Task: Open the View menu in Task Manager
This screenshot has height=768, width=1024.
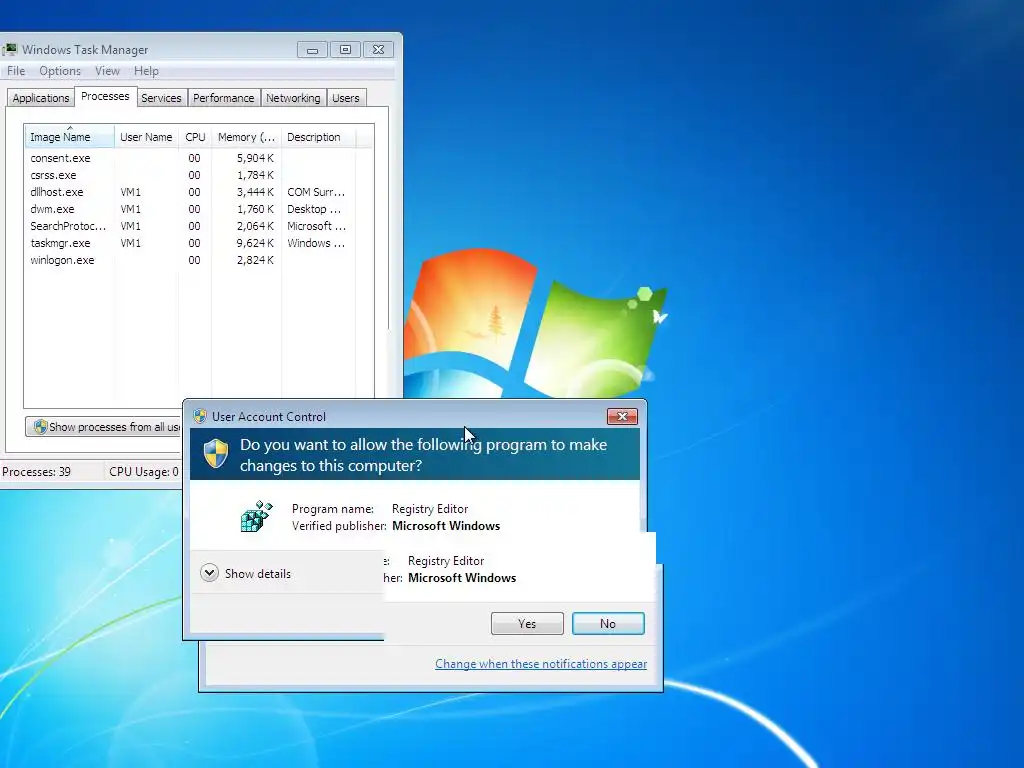Action: tap(107, 71)
